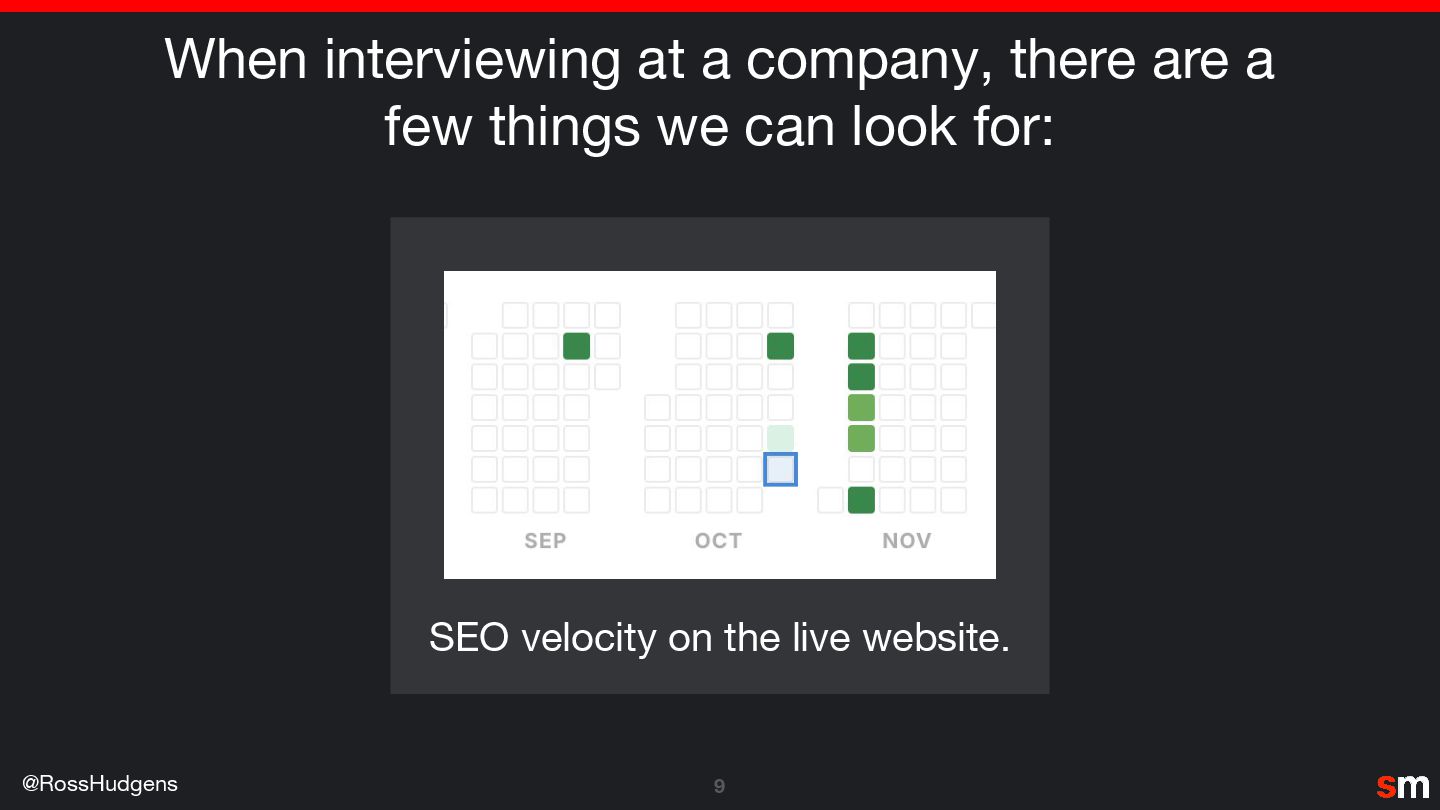Select the "SEO velocity on the live website" caption

point(719,637)
